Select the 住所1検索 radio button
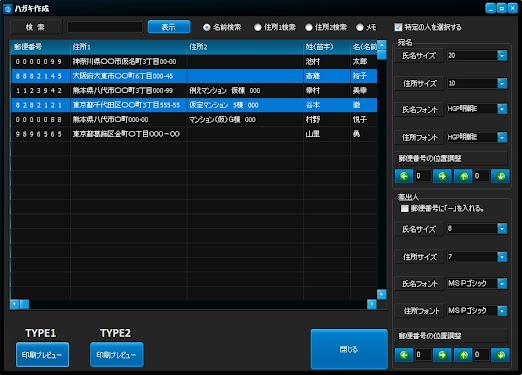This screenshot has width=522, height=375. point(258,27)
